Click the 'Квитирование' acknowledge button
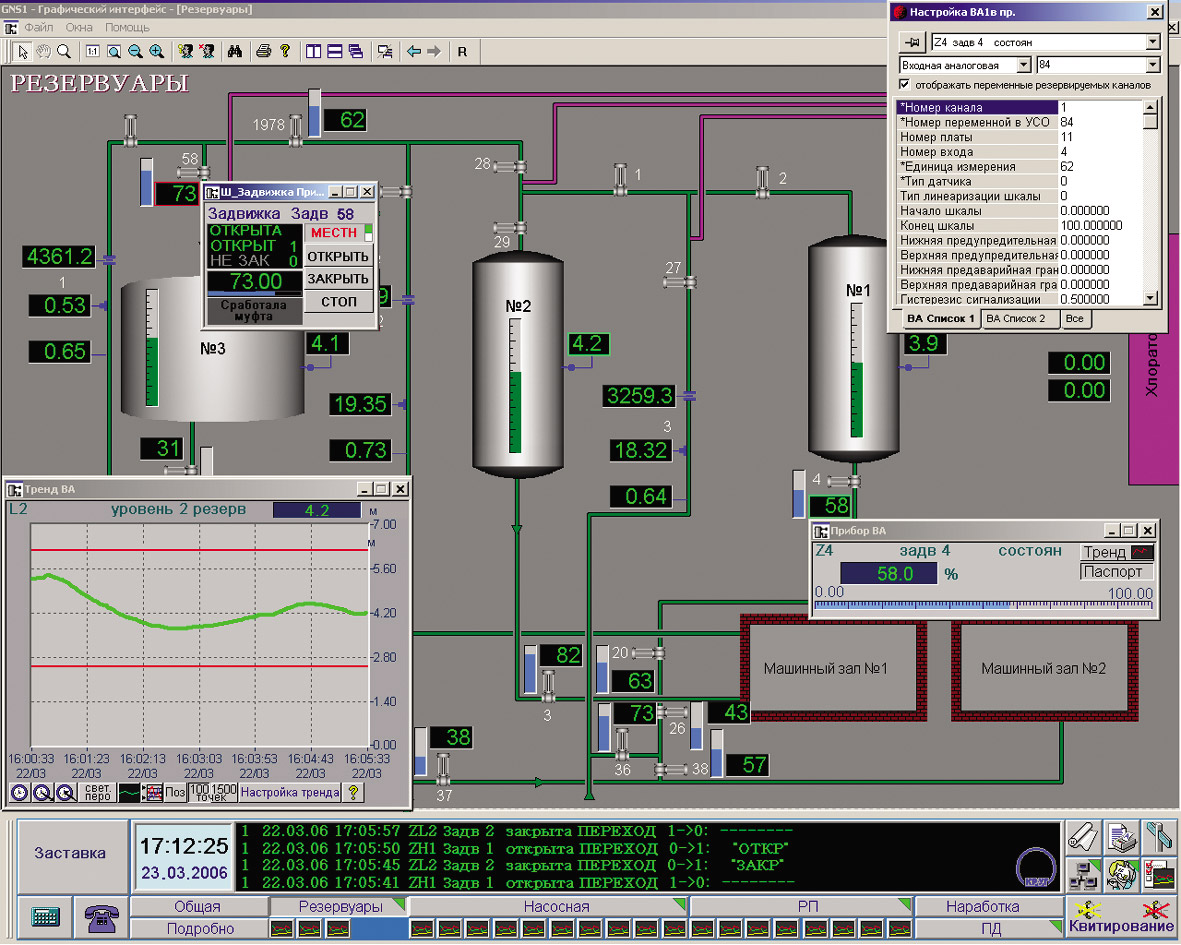The height and width of the screenshot is (945, 1181). [1120, 917]
